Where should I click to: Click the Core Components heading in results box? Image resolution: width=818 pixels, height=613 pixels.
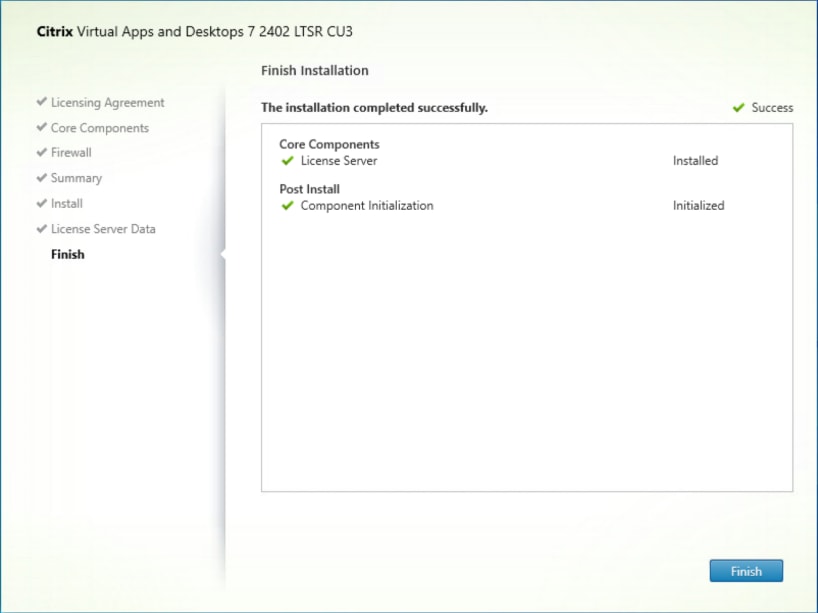(x=329, y=145)
